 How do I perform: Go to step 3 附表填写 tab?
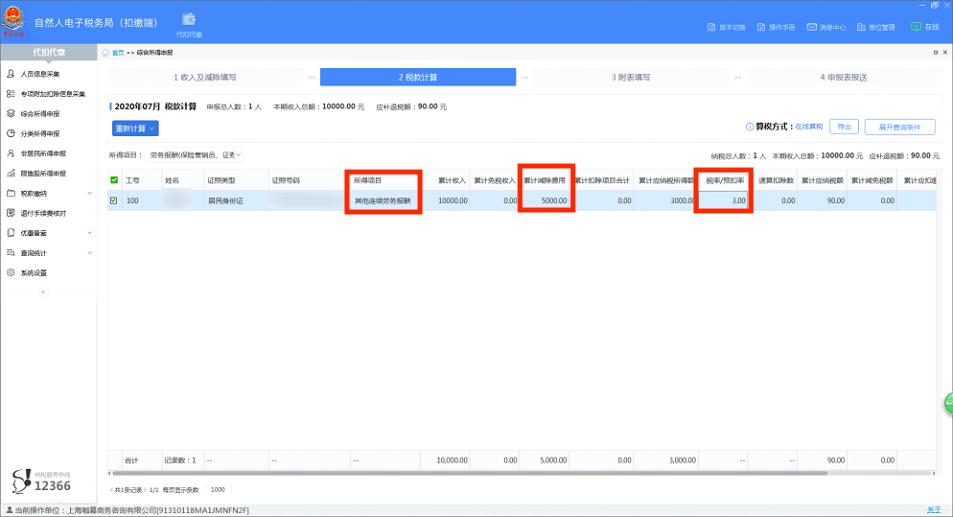[x=630, y=77]
